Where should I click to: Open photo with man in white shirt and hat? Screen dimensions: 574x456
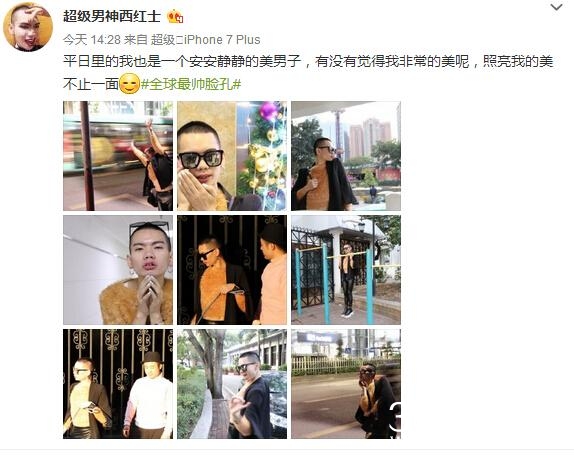tap(118, 384)
